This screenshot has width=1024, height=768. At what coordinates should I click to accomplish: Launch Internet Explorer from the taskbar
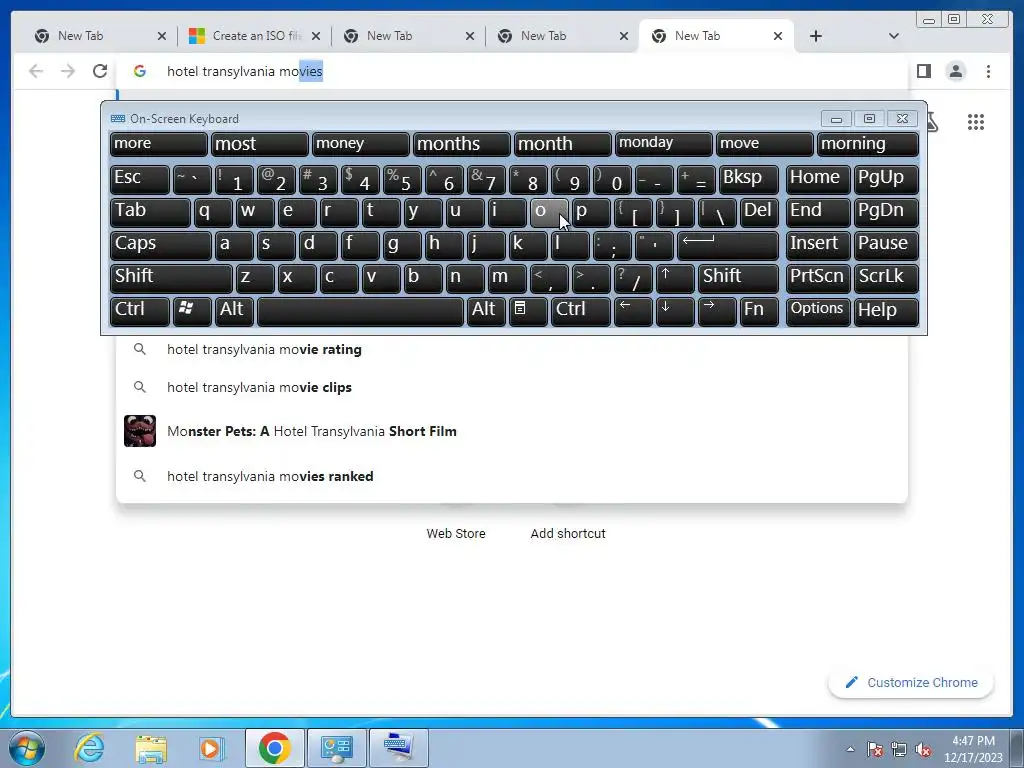pyautogui.click(x=89, y=748)
